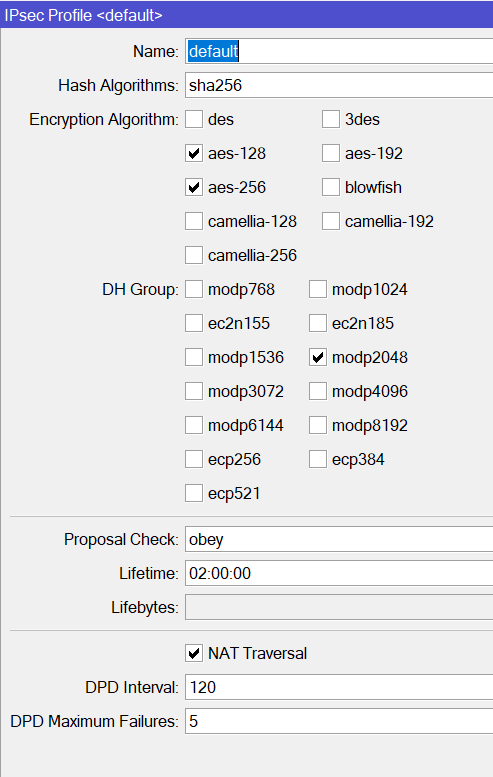493x777 pixels.
Task: Click the Proposal Check label
Action: (x=121, y=539)
